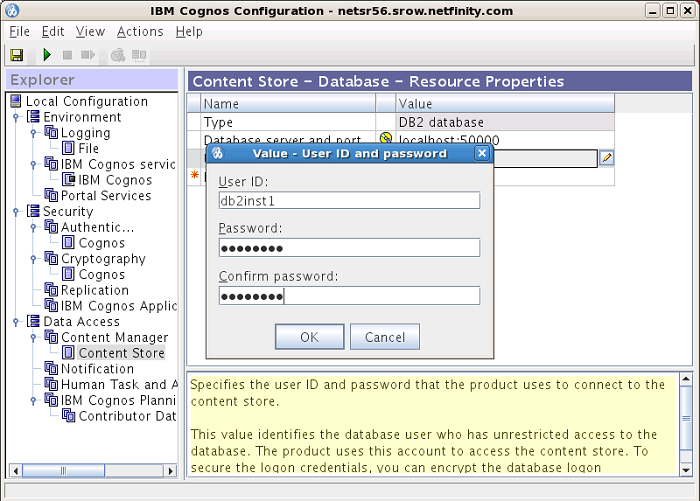
Task: Click the green Start service icon
Action: pyautogui.click(x=47, y=55)
